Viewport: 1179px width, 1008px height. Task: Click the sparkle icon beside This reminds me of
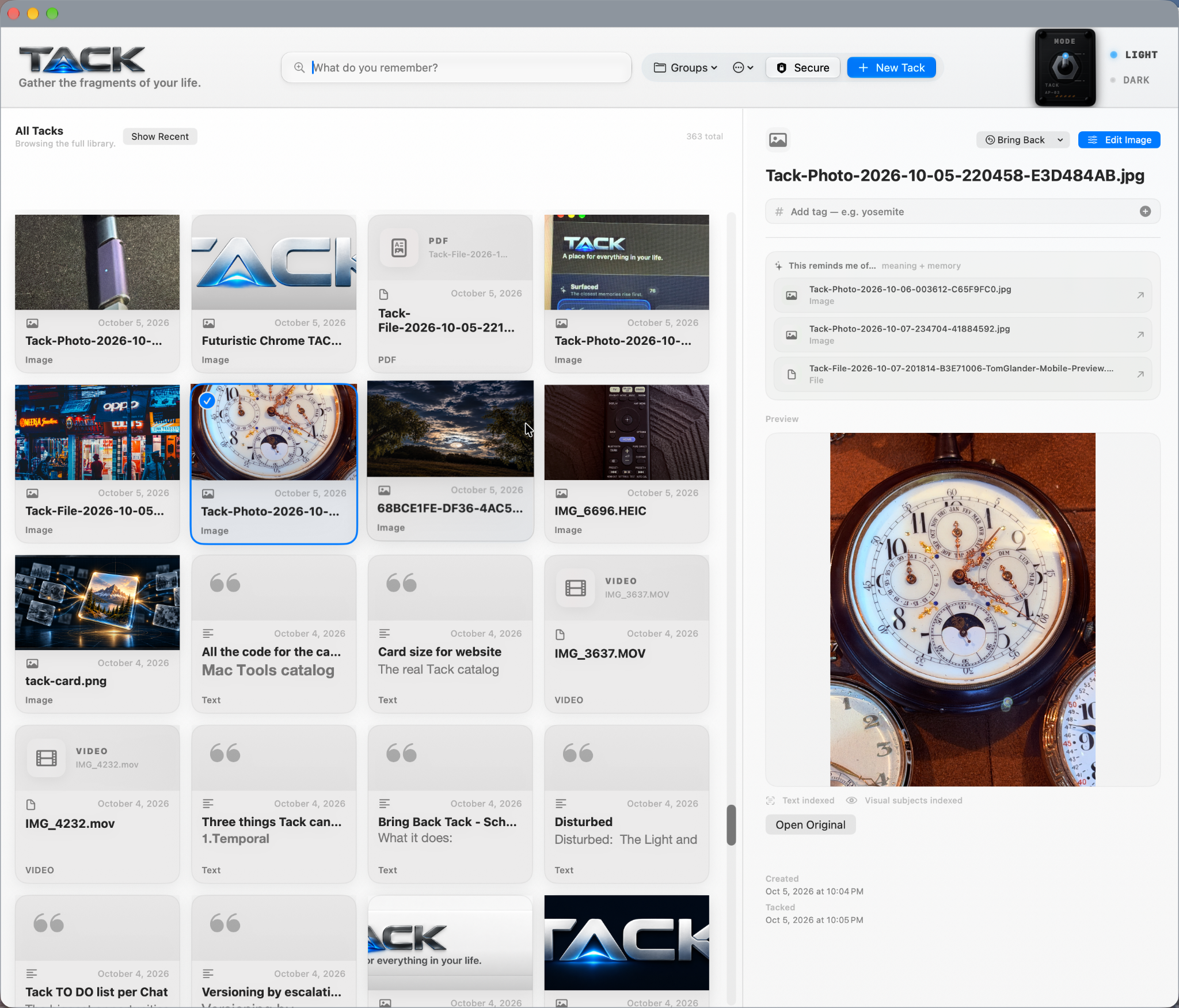pyautogui.click(x=778, y=266)
